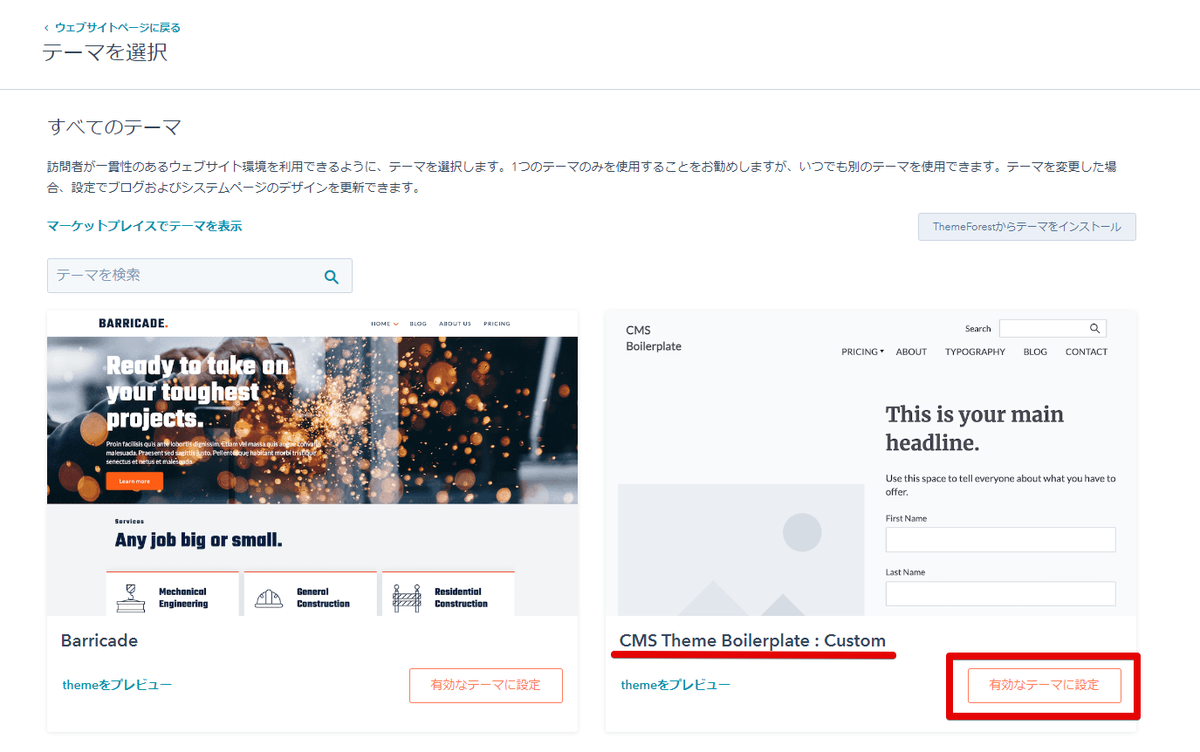Click the Barricade theme title text
This screenshot has width=1200, height=752.
[x=99, y=640]
